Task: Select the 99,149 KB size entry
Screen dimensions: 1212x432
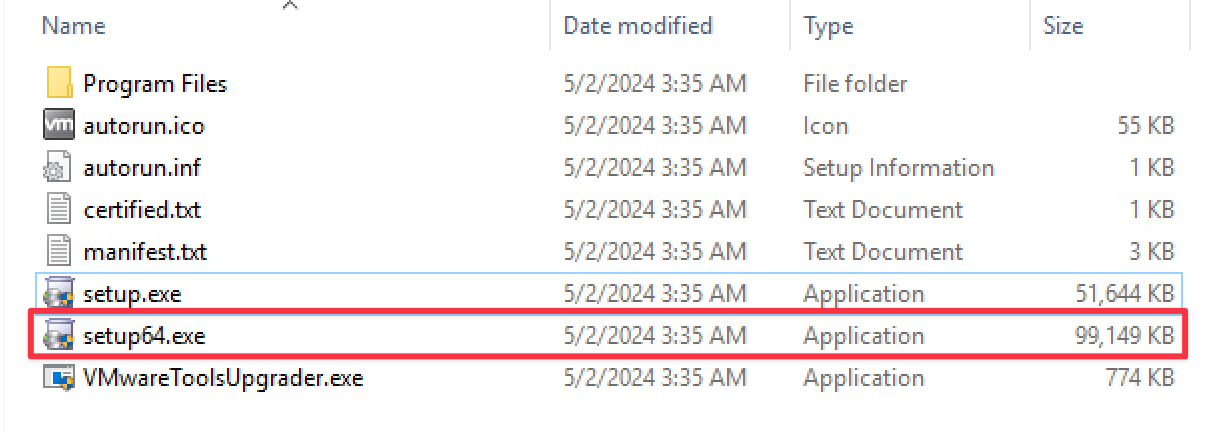Action: 1117,336
